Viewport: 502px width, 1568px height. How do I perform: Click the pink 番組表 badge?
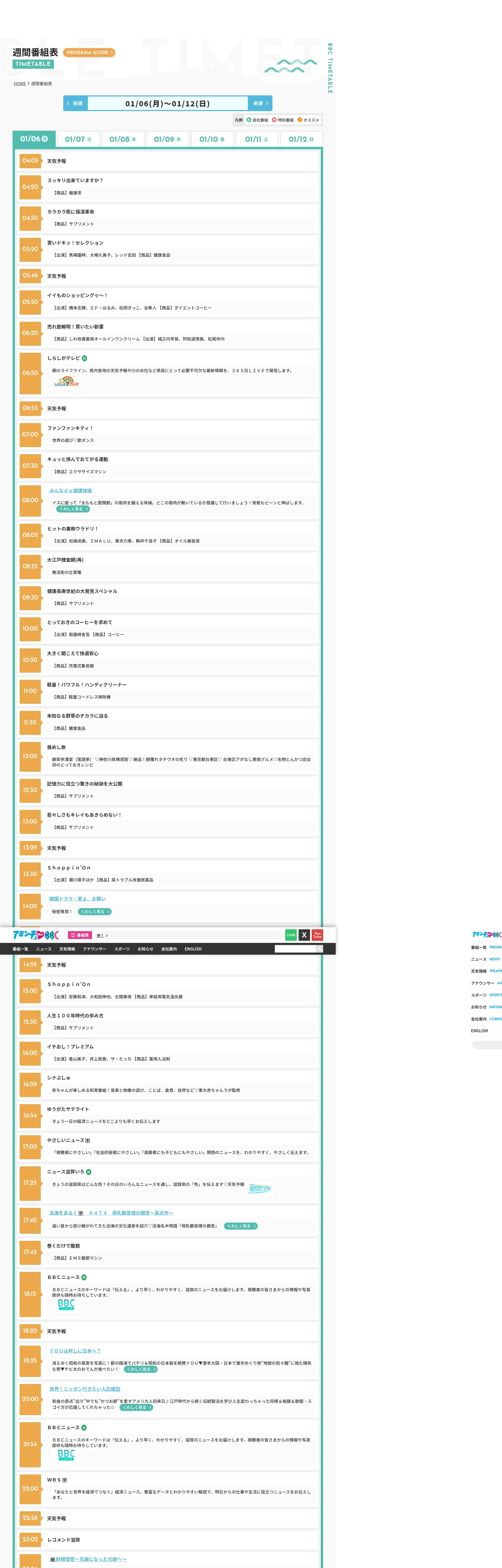tap(80, 935)
